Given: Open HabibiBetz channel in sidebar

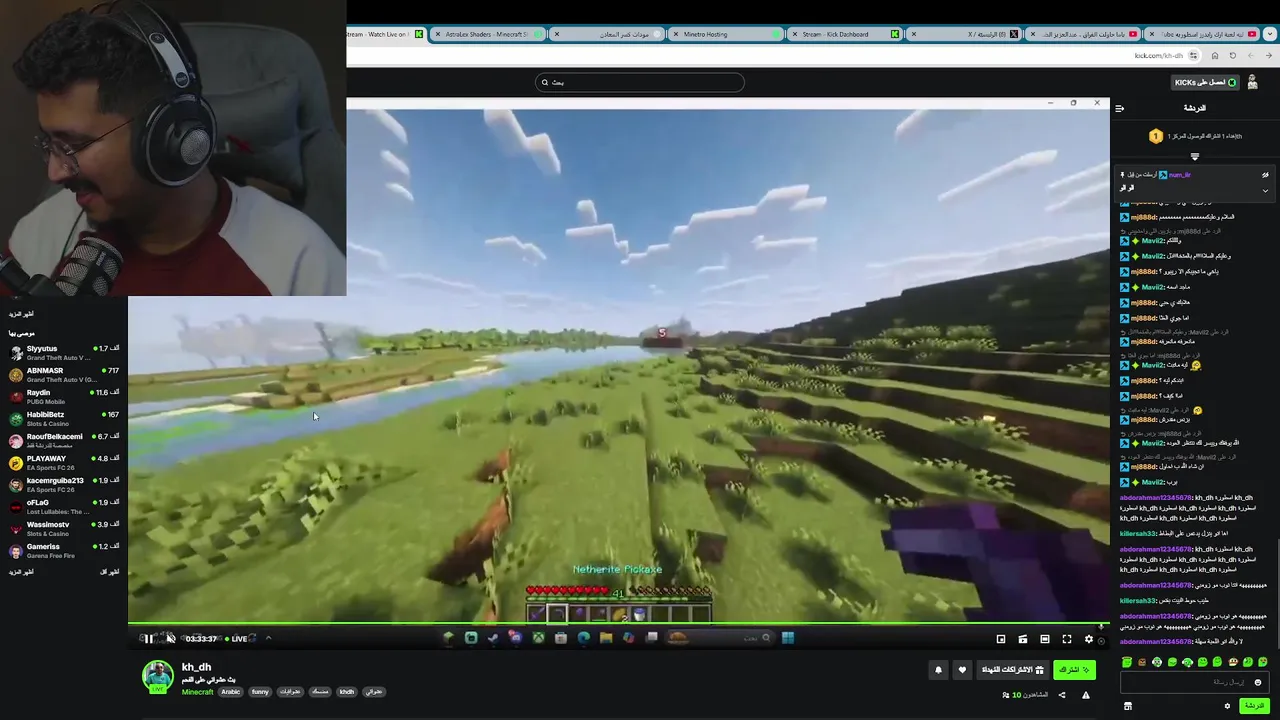Looking at the screenshot, I should point(64,418).
